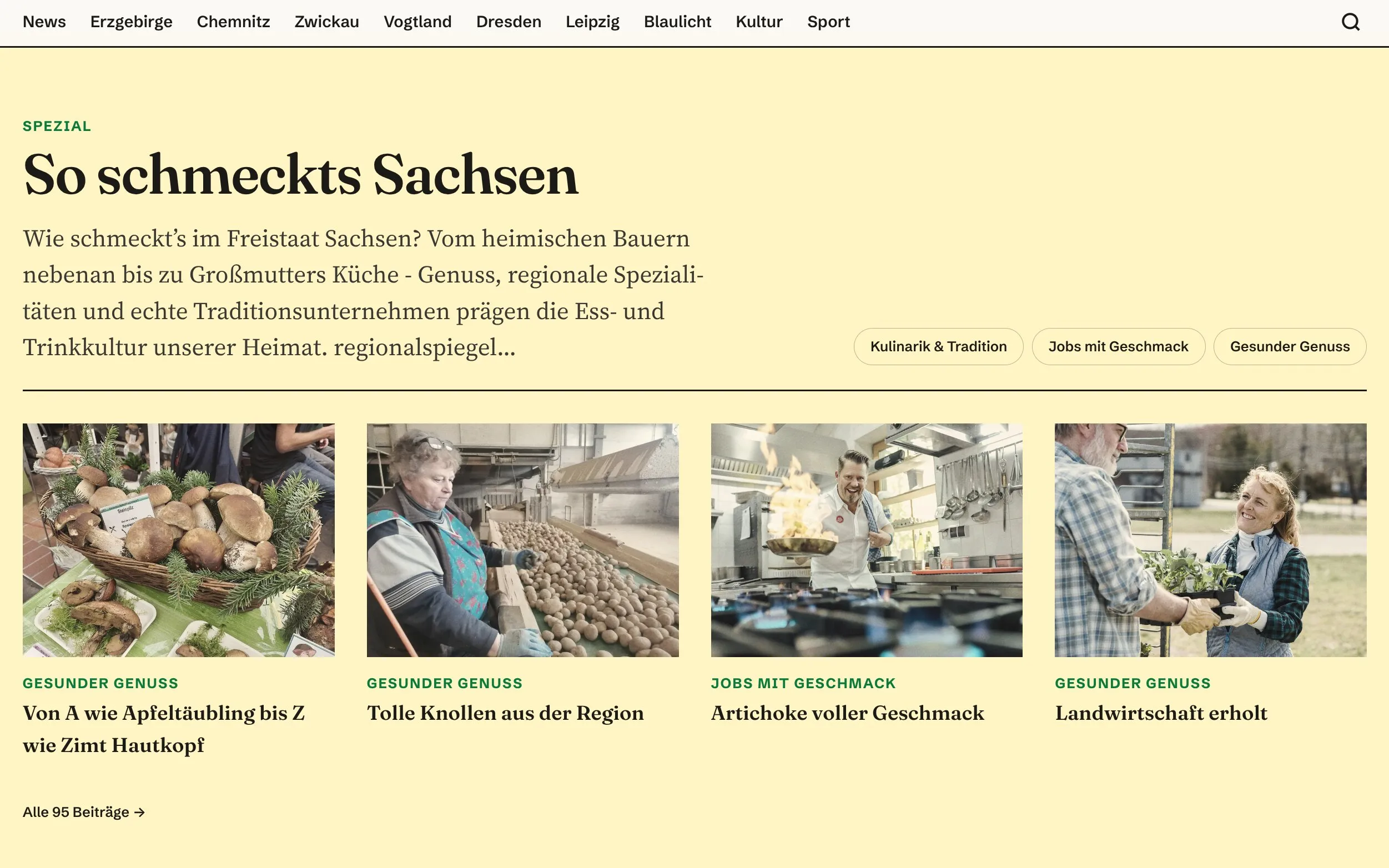Viewport: 1389px width, 868px height.
Task: Read 'Von A wie Apfeltäubling' headline
Action: pos(164,729)
